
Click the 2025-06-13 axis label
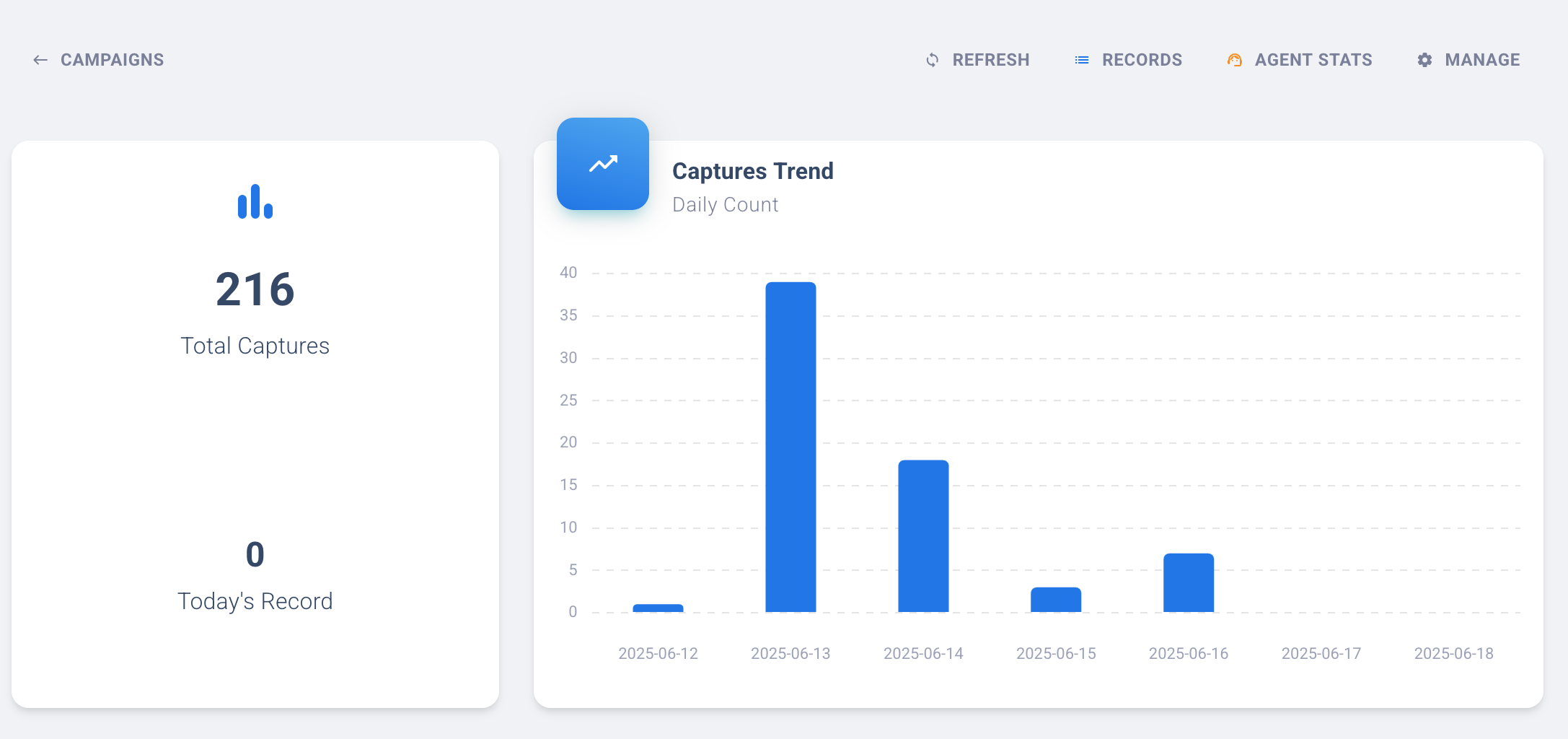pyautogui.click(x=790, y=654)
